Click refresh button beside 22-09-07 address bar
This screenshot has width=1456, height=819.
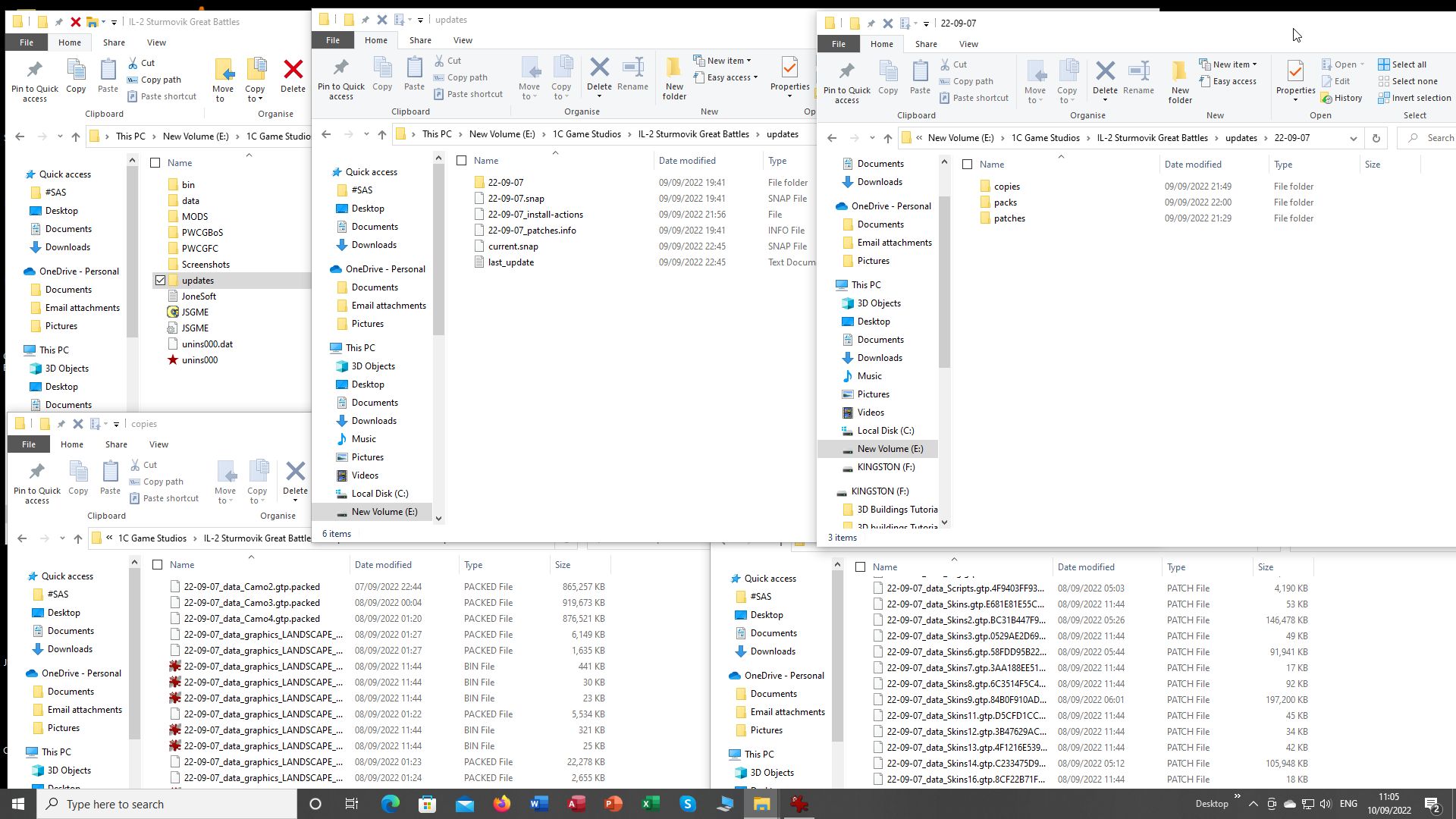click(x=1376, y=138)
